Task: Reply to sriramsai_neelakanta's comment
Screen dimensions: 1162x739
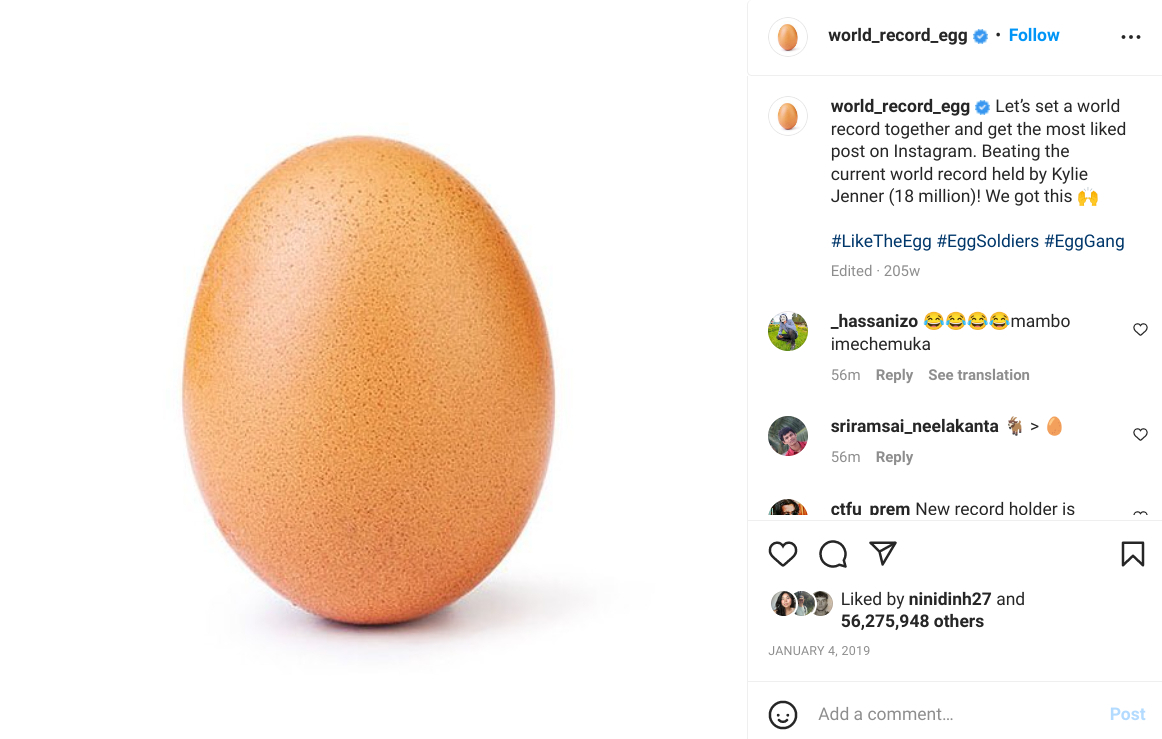Action: [894, 457]
